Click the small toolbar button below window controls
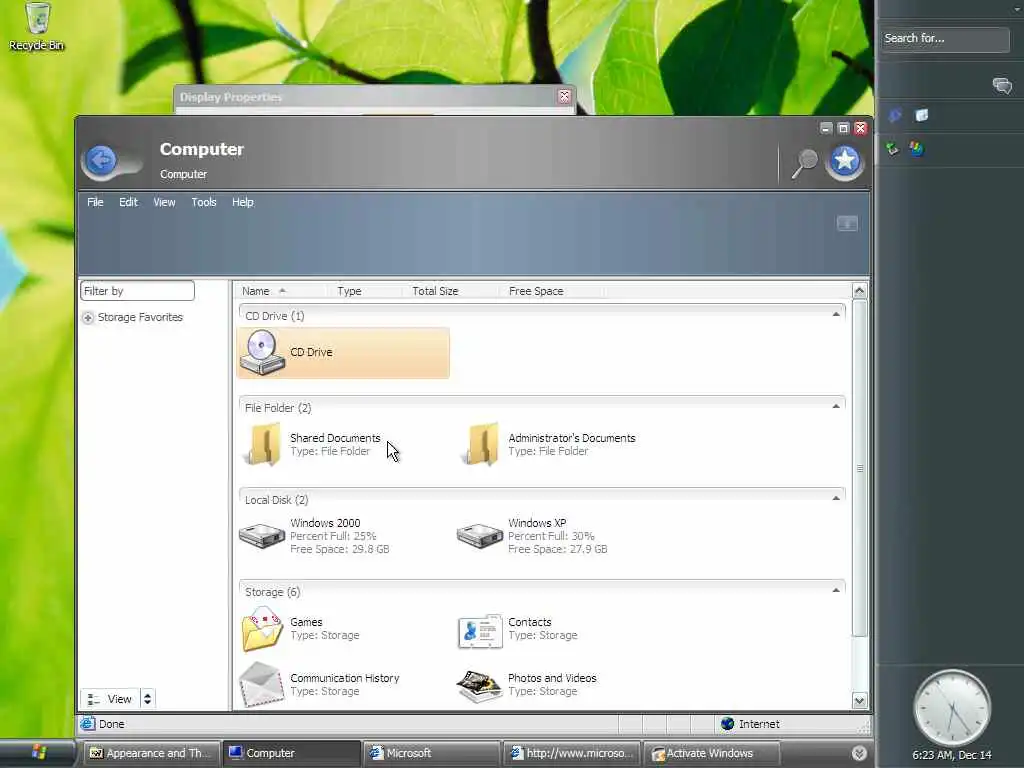Image resolution: width=1024 pixels, height=768 pixels. [x=847, y=223]
